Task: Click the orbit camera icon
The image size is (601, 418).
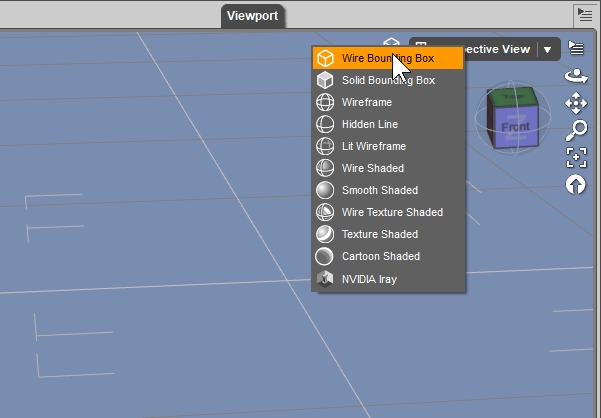Action: click(576, 76)
